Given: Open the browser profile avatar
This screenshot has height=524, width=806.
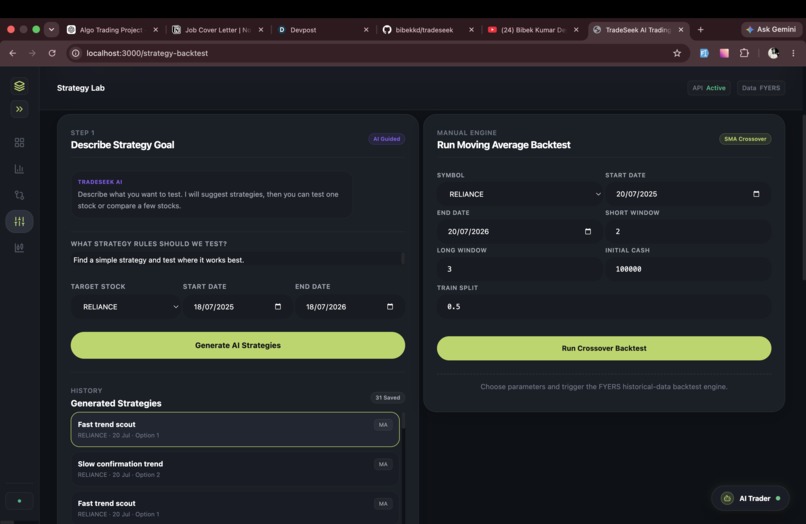Looking at the screenshot, I should [773, 53].
